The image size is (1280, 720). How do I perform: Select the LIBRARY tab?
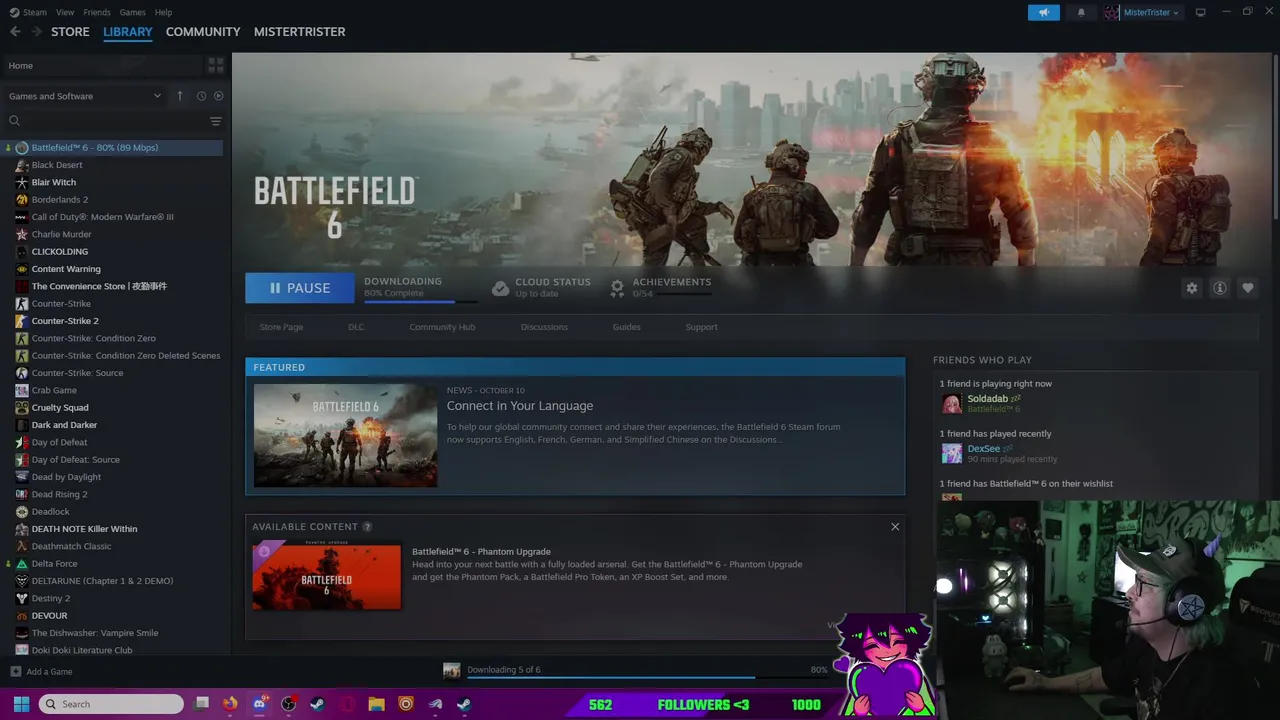click(x=128, y=32)
